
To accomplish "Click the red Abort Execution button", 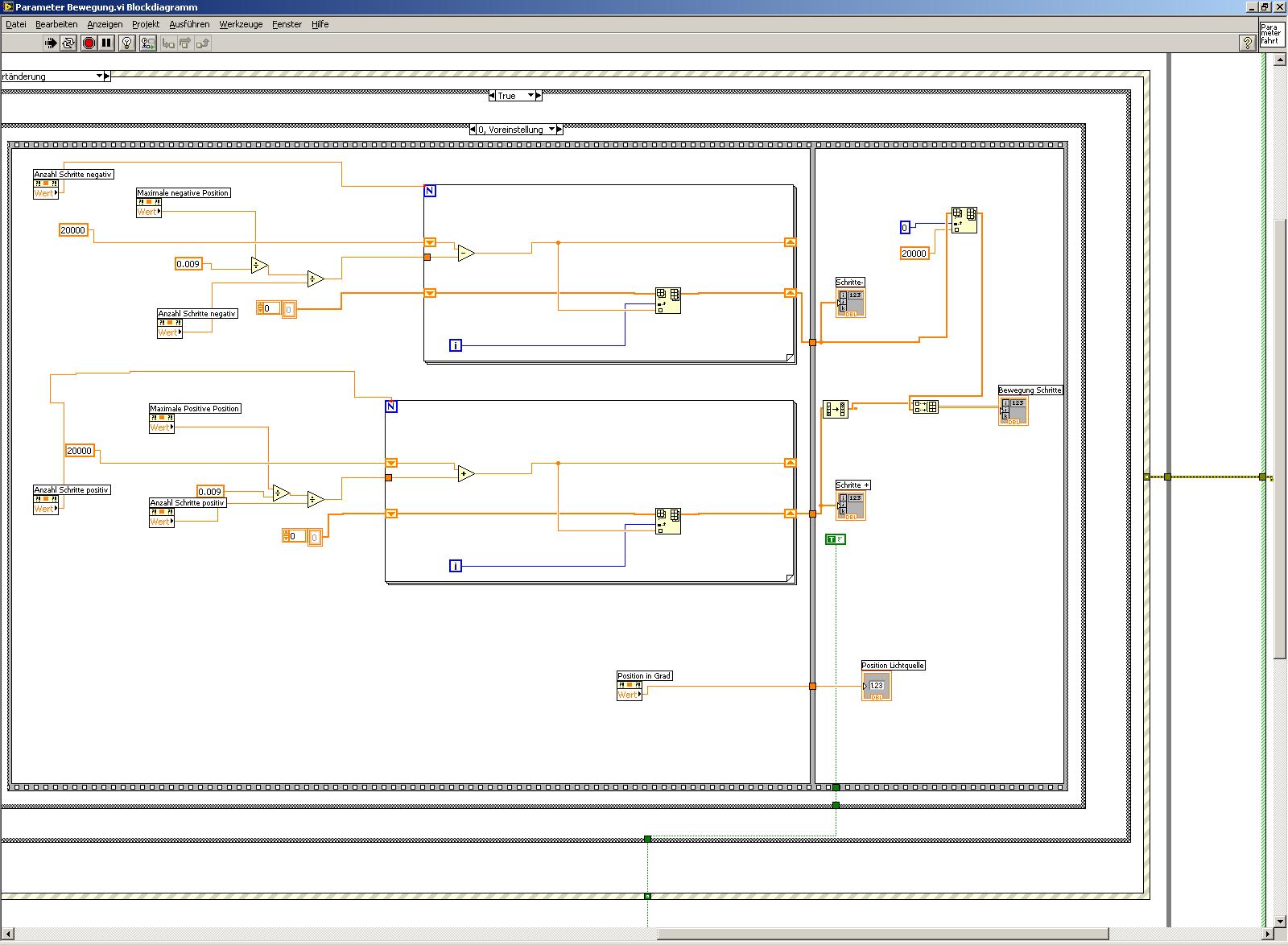I will [89, 43].
